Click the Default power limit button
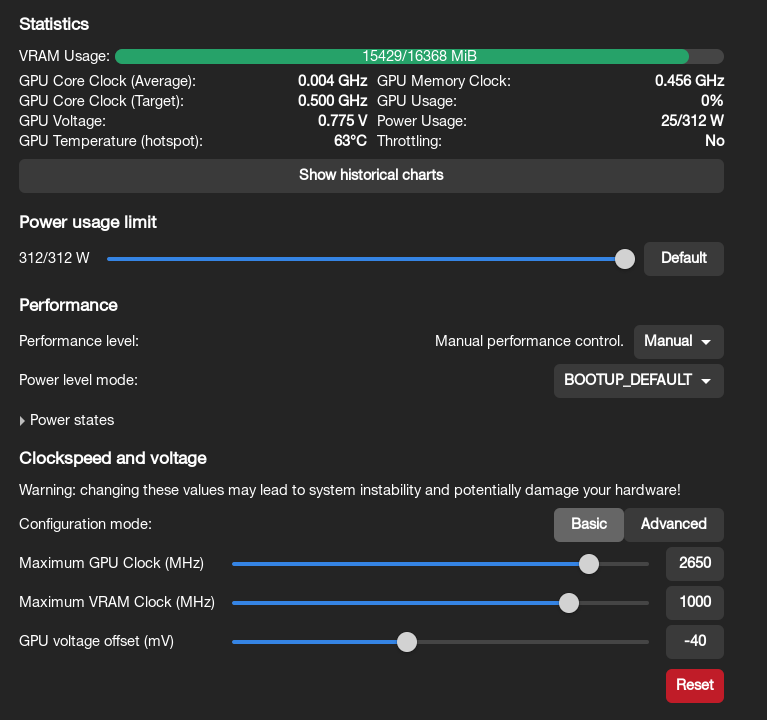This screenshot has height=720, width=767. pyautogui.click(x=683, y=258)
